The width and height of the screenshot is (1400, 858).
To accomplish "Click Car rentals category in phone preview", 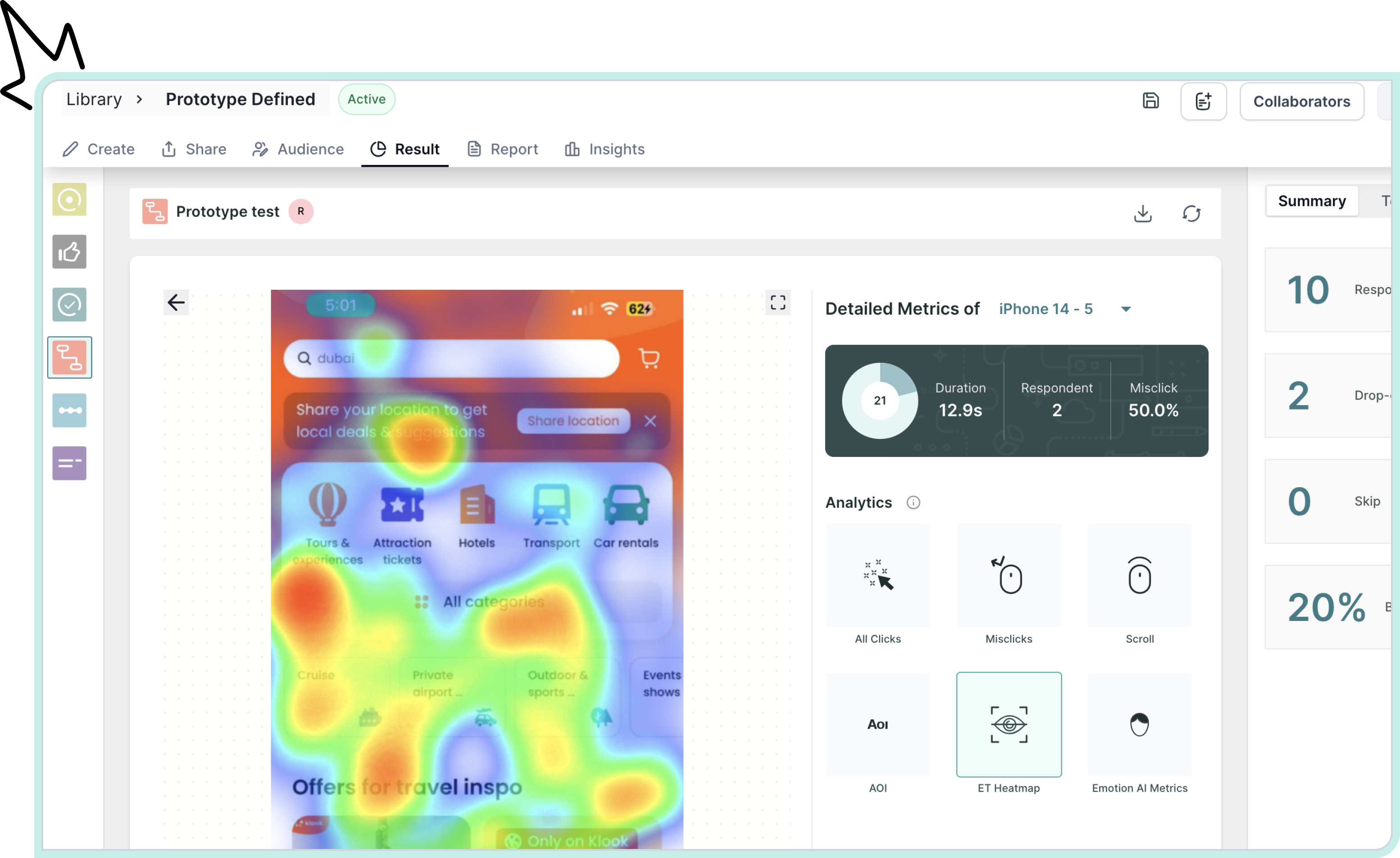I will point(626,517).
